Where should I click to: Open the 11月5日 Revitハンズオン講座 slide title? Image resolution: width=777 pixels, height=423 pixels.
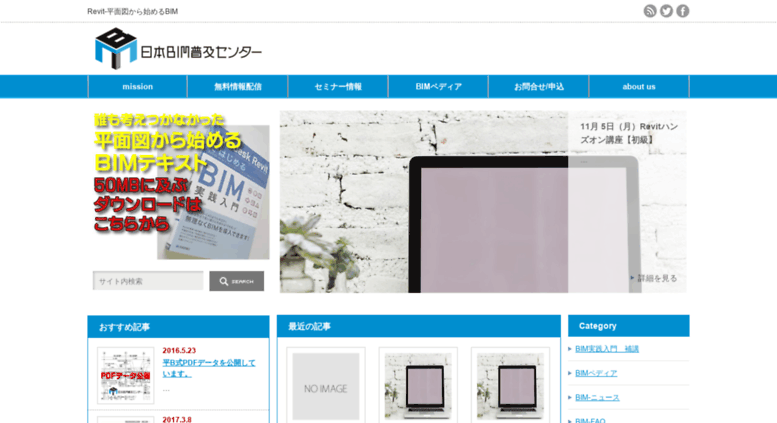tap(629, 133)
